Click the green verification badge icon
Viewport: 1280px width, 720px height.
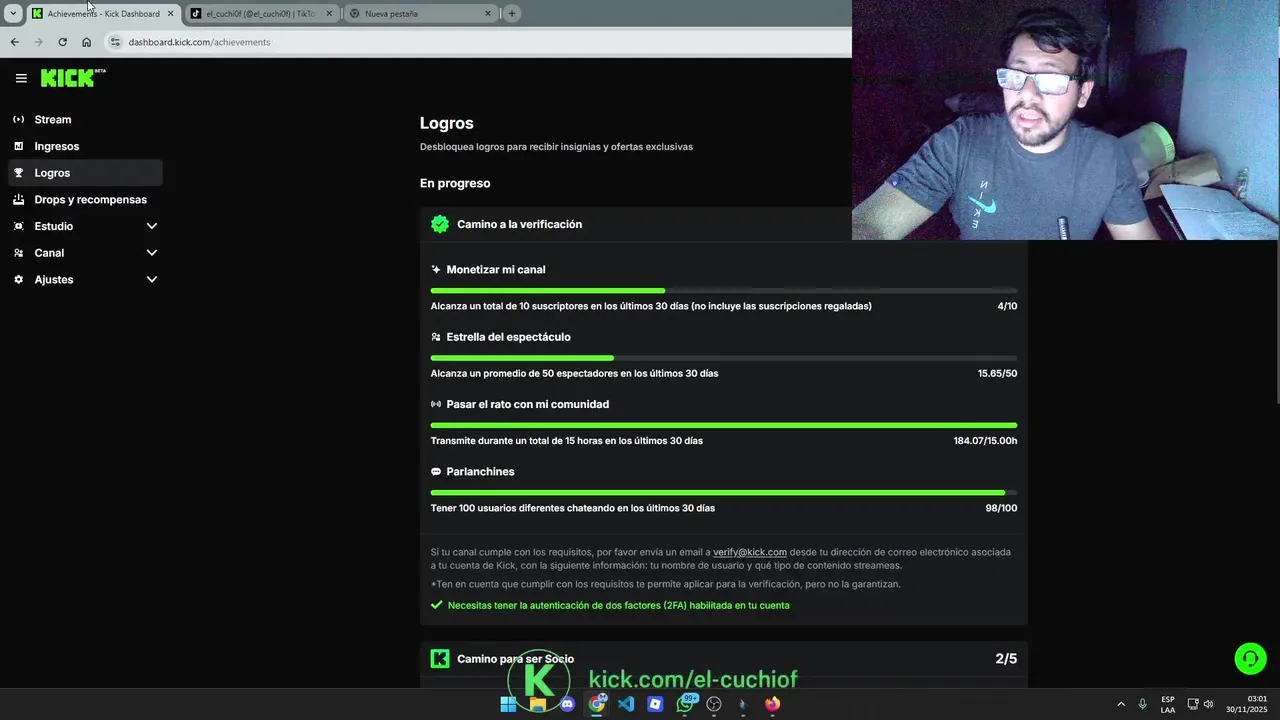tap(440, 224)
